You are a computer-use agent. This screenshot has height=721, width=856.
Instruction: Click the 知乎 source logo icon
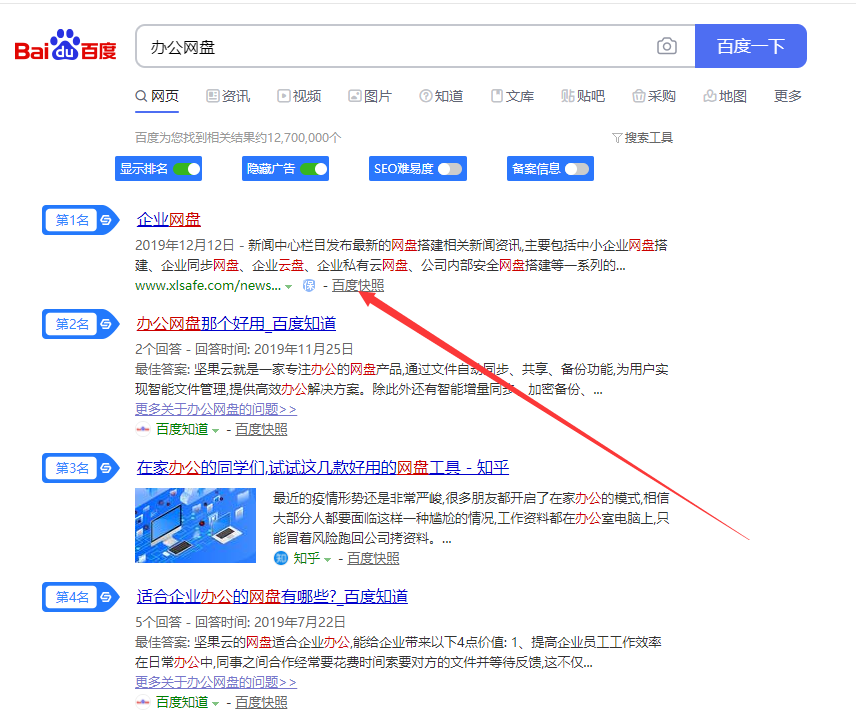pyautogui.click(x=281, y=558)
